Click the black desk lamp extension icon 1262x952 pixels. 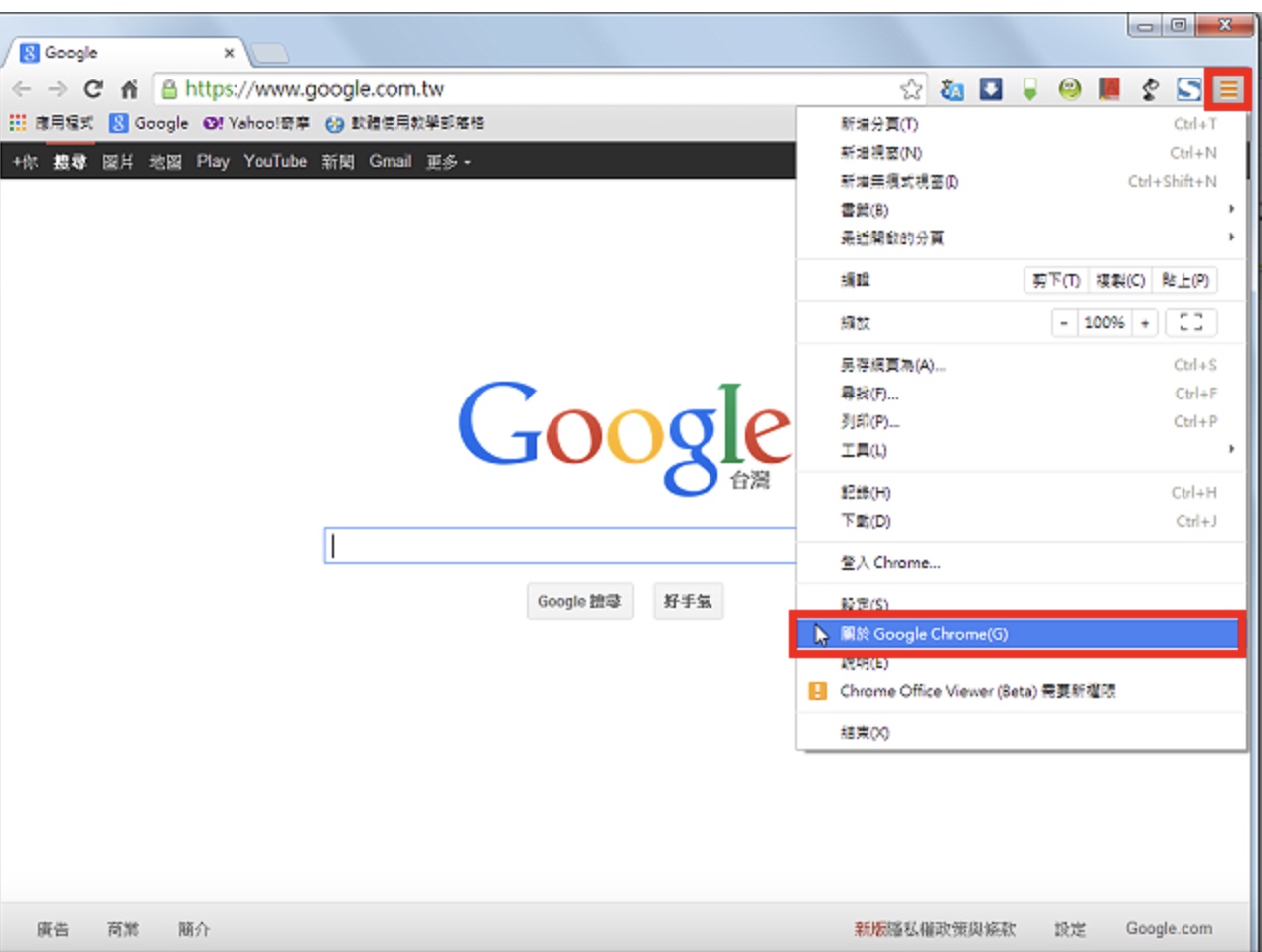click(x=1150, y=89)
